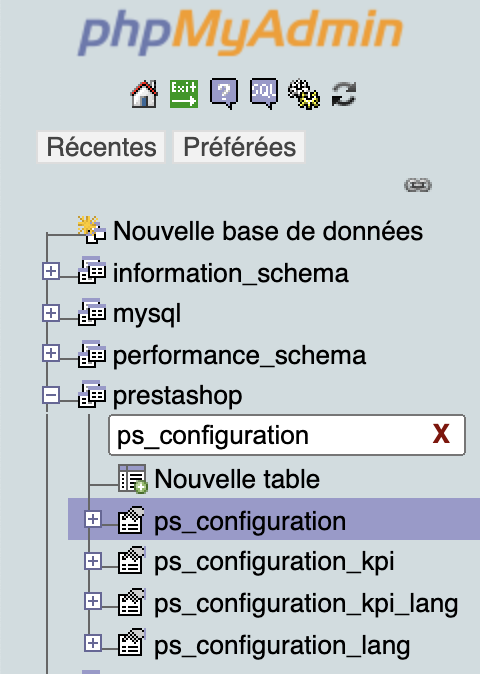Open the Préférées tables tab
This screenshot has width=480, height=674.
(x=239, y=147)
